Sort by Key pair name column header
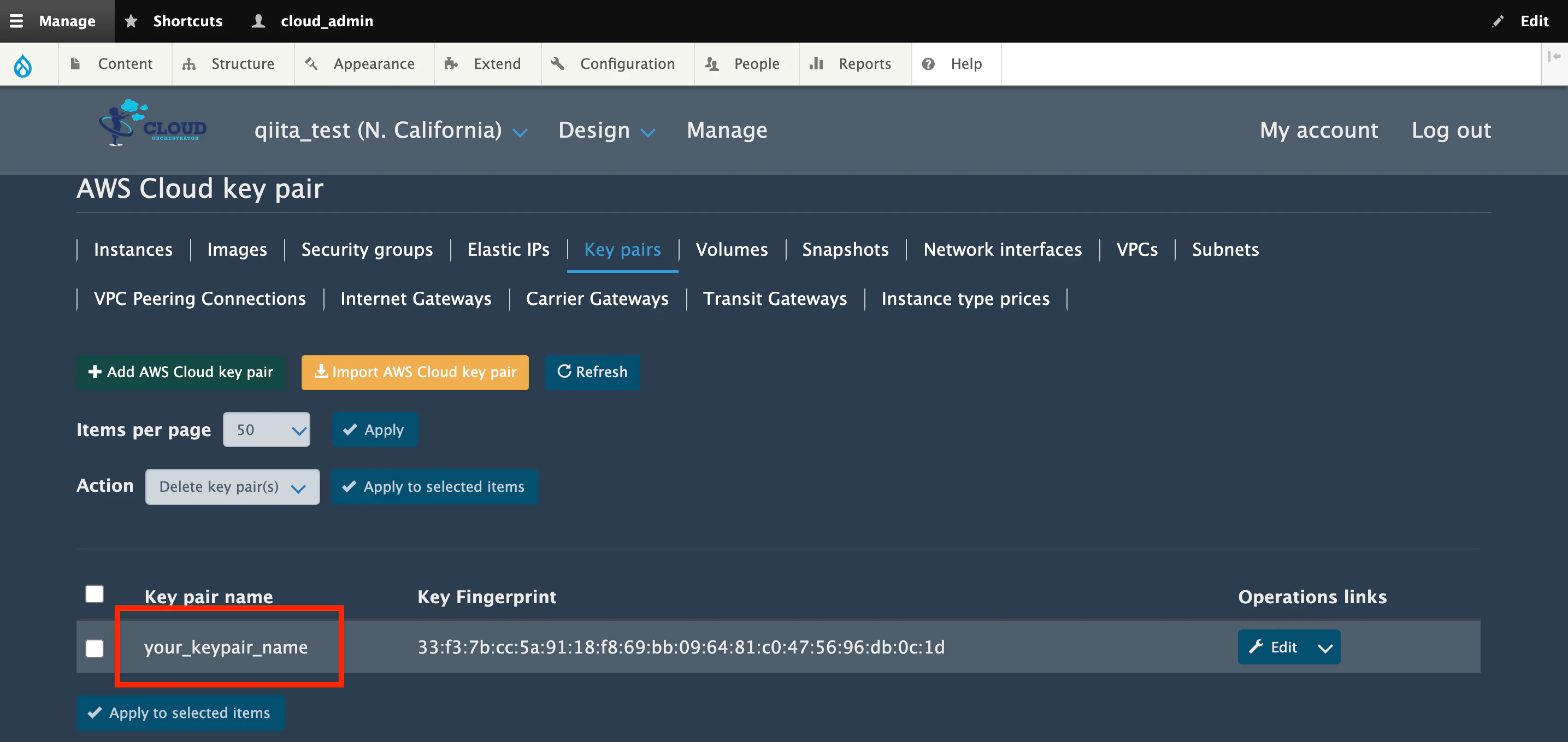Viewport: 1568px width, 742px height. tap(209, 597)
